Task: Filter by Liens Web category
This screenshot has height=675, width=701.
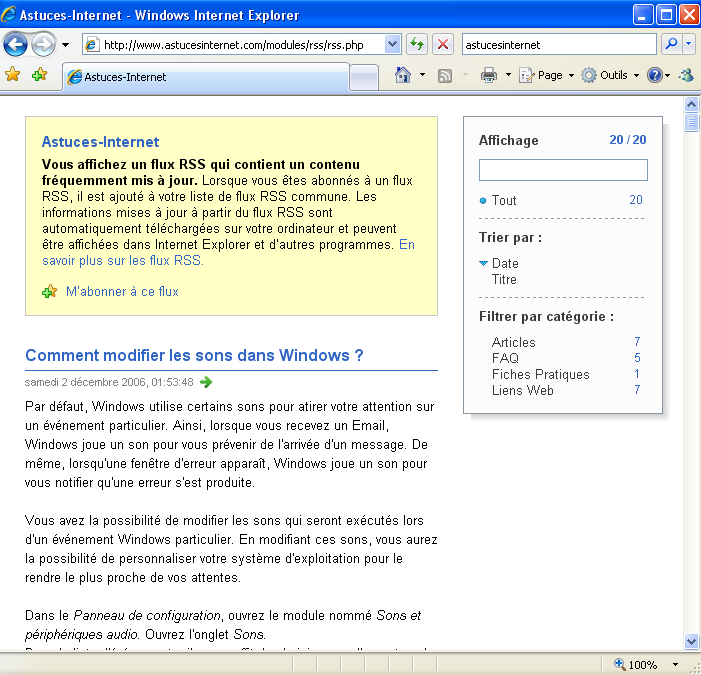Action: 523,391
